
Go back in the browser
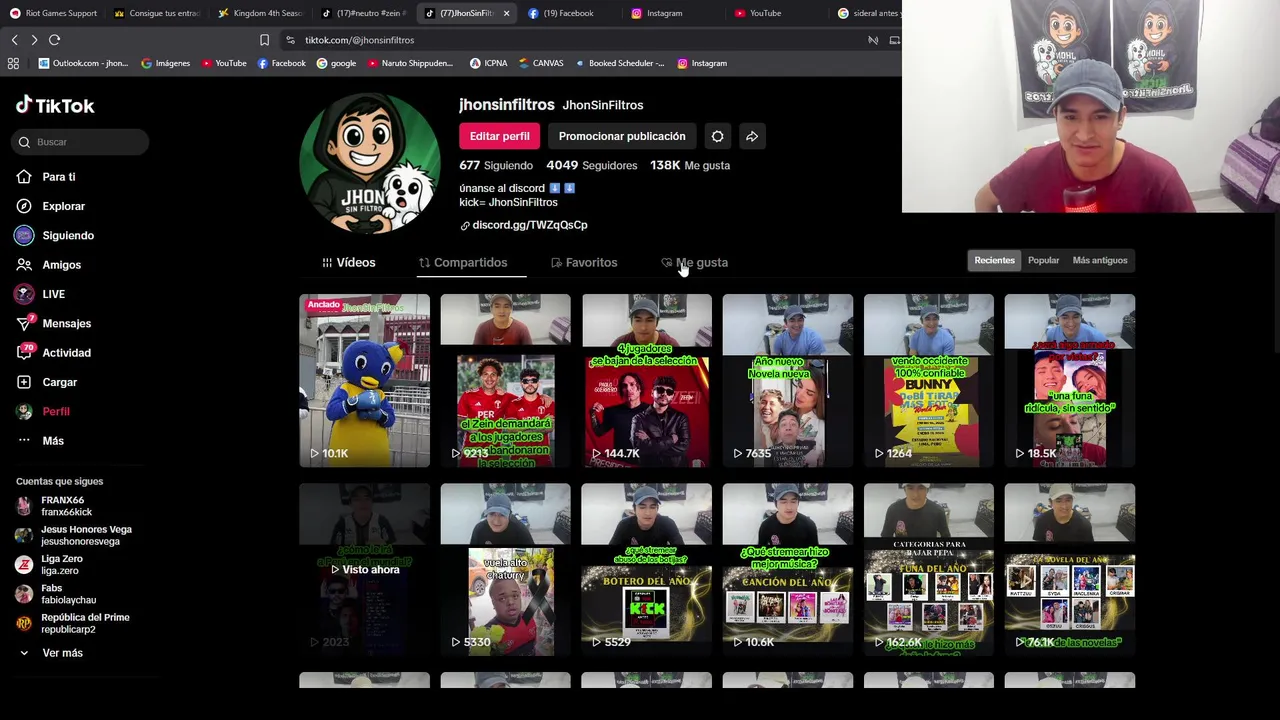click(14, 40)
